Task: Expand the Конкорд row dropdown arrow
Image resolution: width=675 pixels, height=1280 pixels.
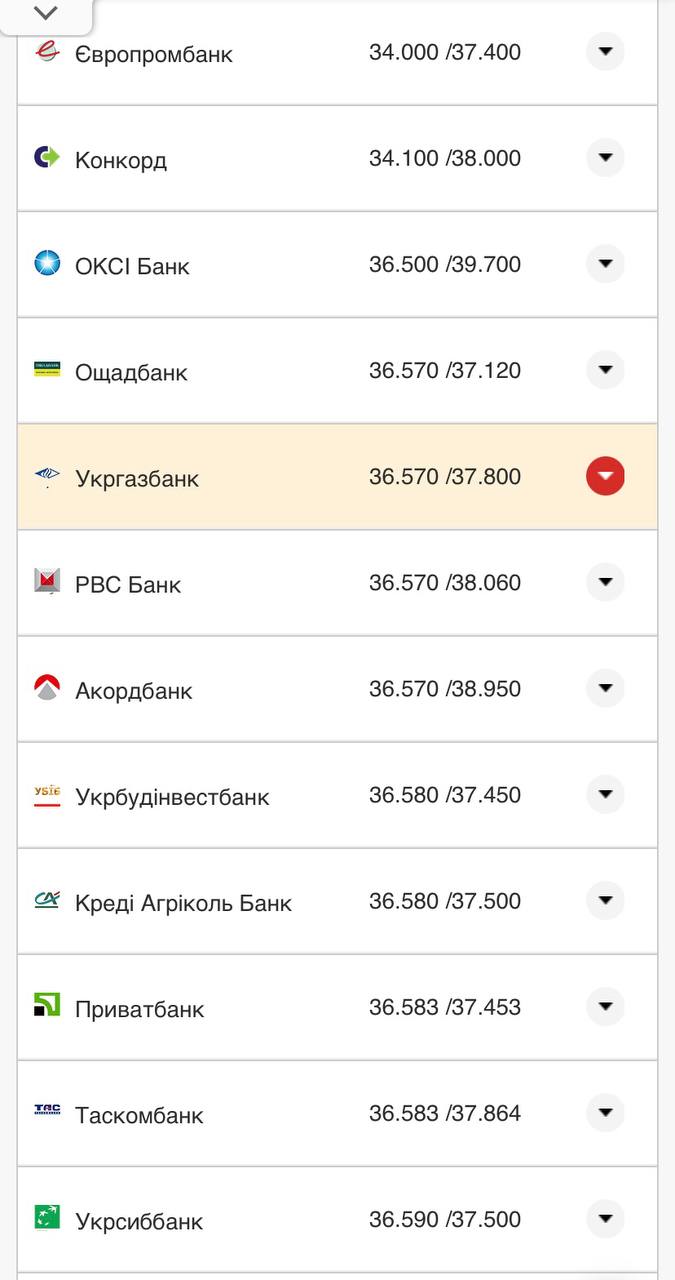Action: tap(605, 157)
